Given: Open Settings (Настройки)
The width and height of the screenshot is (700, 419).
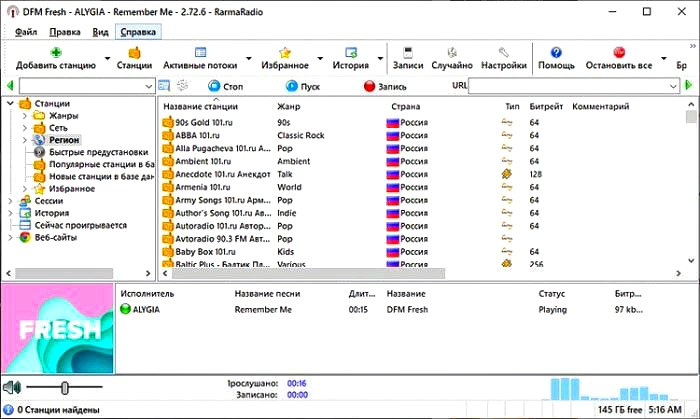Looking at the screenshot, I should tap(504, 58).
